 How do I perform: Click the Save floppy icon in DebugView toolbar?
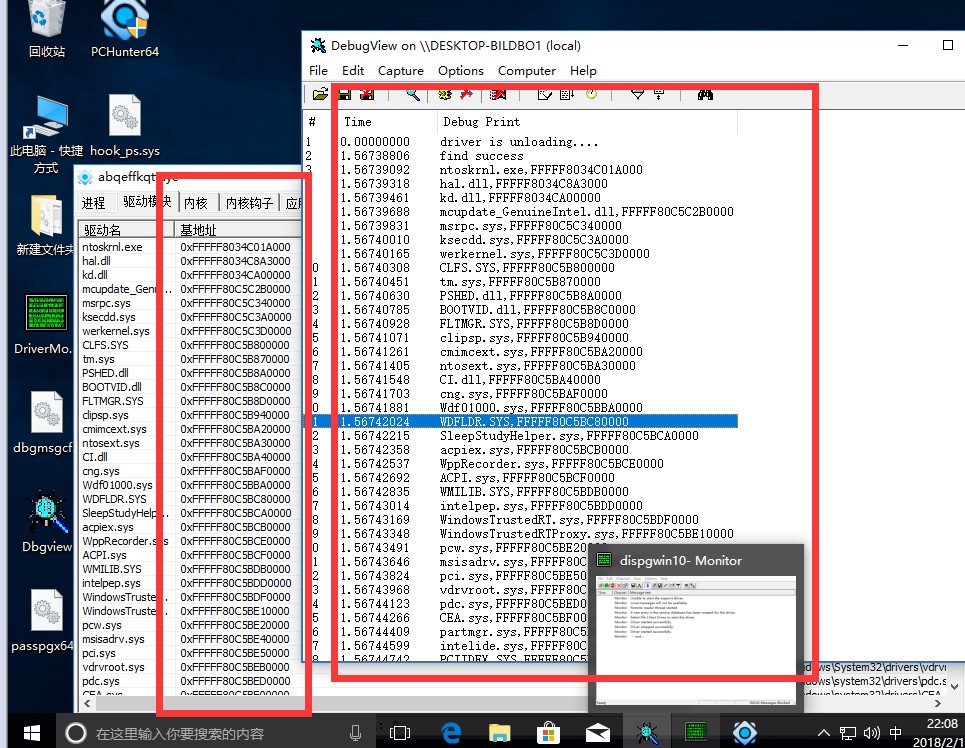[345, 94]
